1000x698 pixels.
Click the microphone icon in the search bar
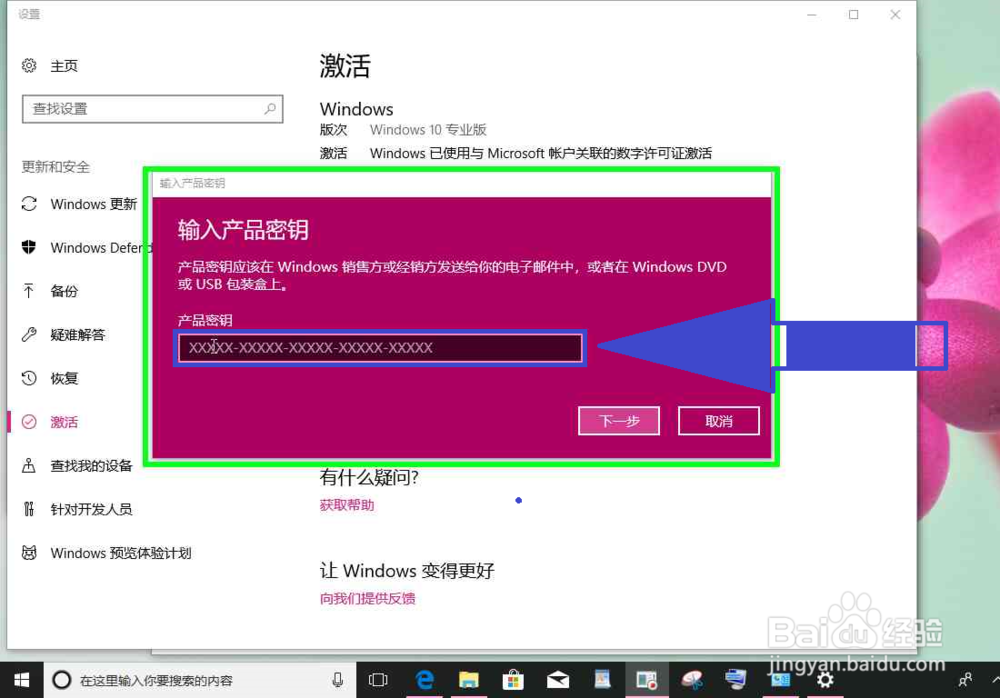[337, 679]
